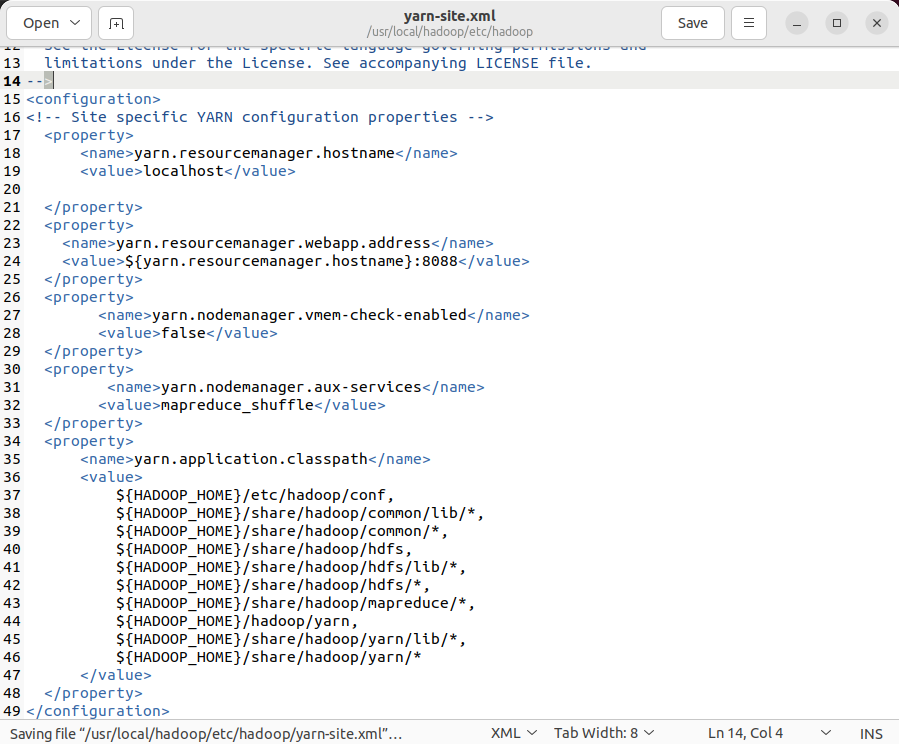899x744 pixels.
Task: Click the share/hadoop/yarn/* line 46
Action: pyautogui.click(x=269, y=657)
